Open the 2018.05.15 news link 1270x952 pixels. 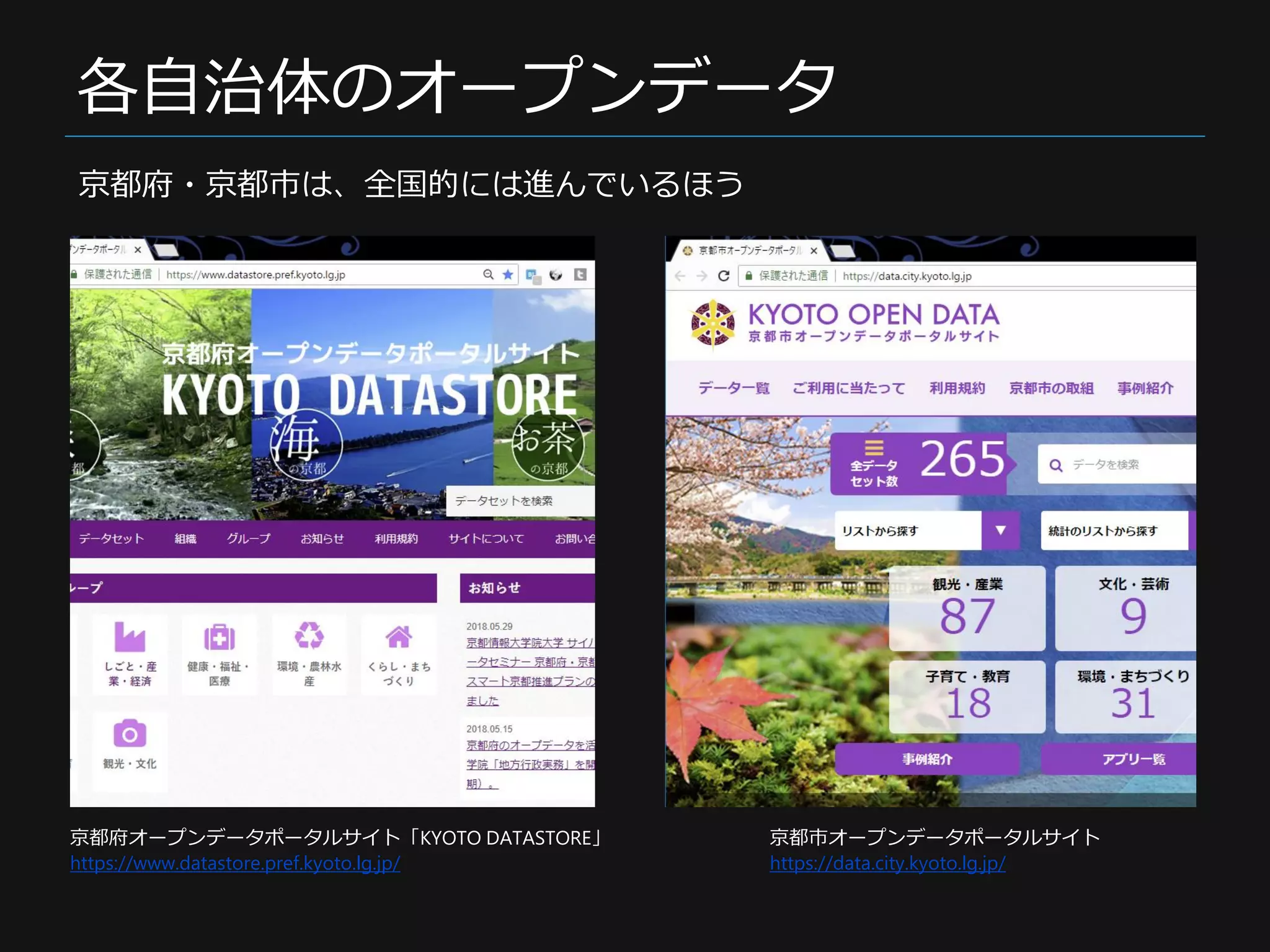(530, 764)
